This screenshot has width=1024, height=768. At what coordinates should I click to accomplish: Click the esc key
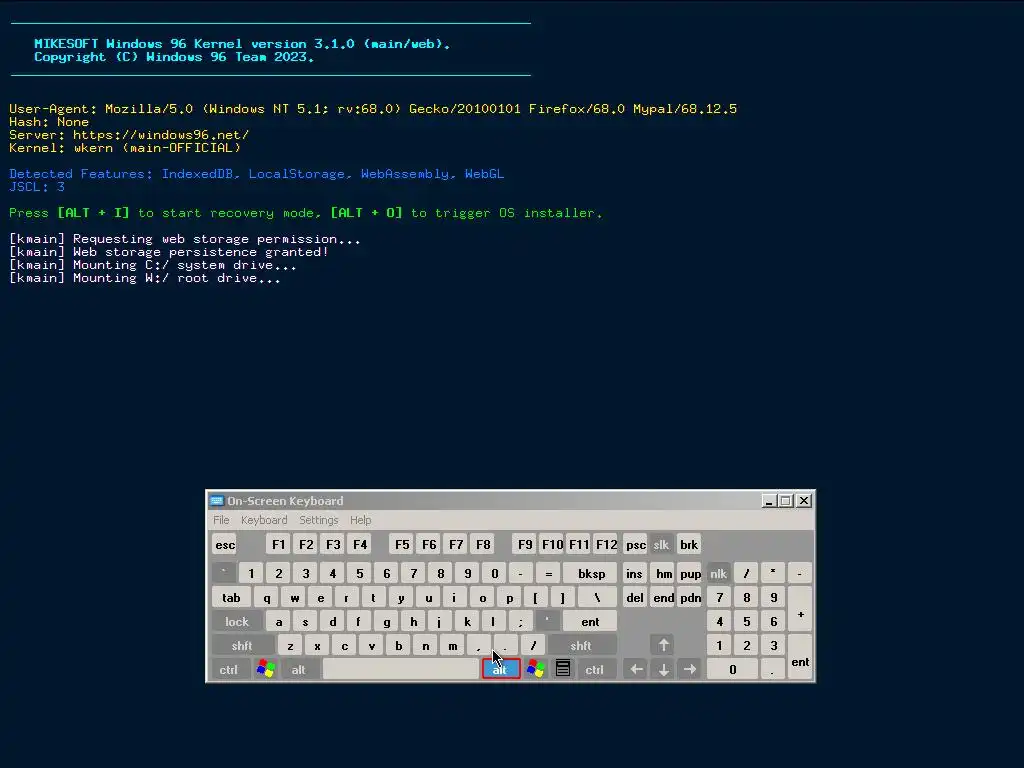[225, 545]
